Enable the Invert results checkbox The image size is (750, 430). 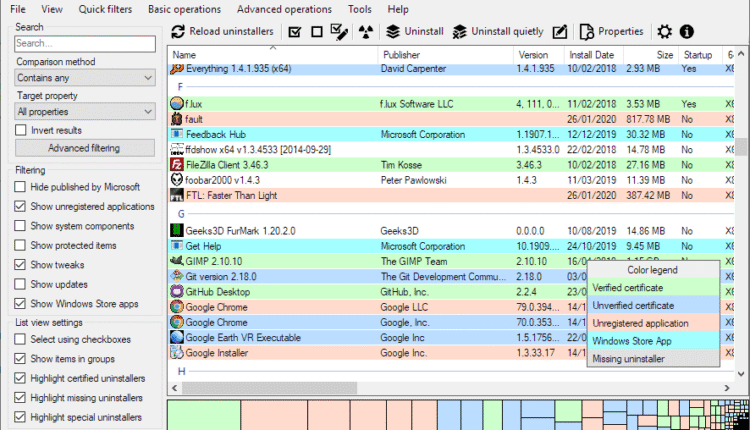click(21, 130)
